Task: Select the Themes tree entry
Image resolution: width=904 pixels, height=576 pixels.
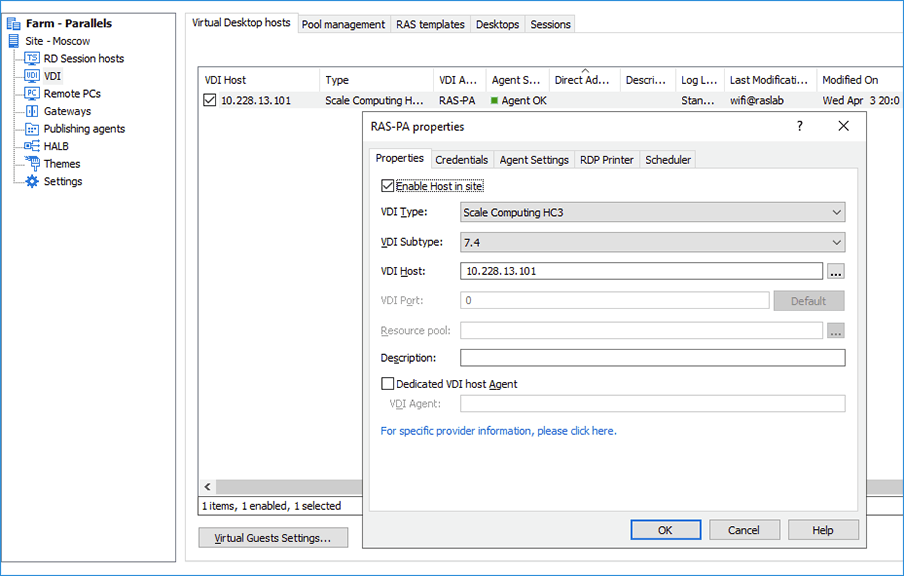Action: (x=62, y=164)
